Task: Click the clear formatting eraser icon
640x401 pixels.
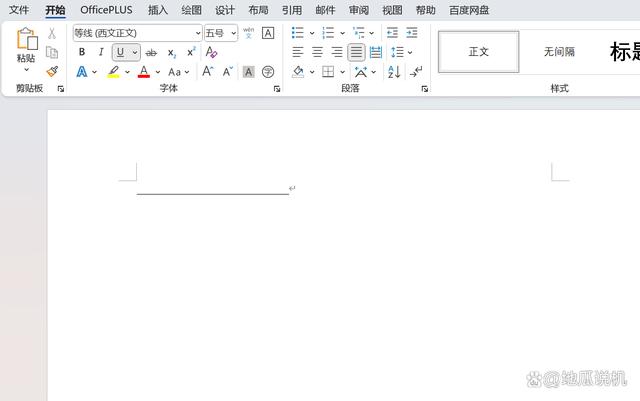Action: pos(211,52)
